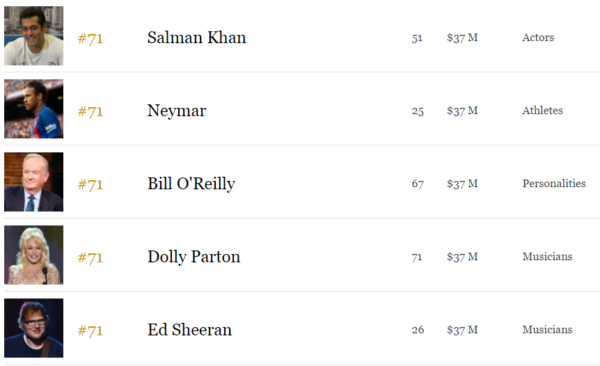
Task: Select Dolly Parton's age 71 value
Action: 417,257
